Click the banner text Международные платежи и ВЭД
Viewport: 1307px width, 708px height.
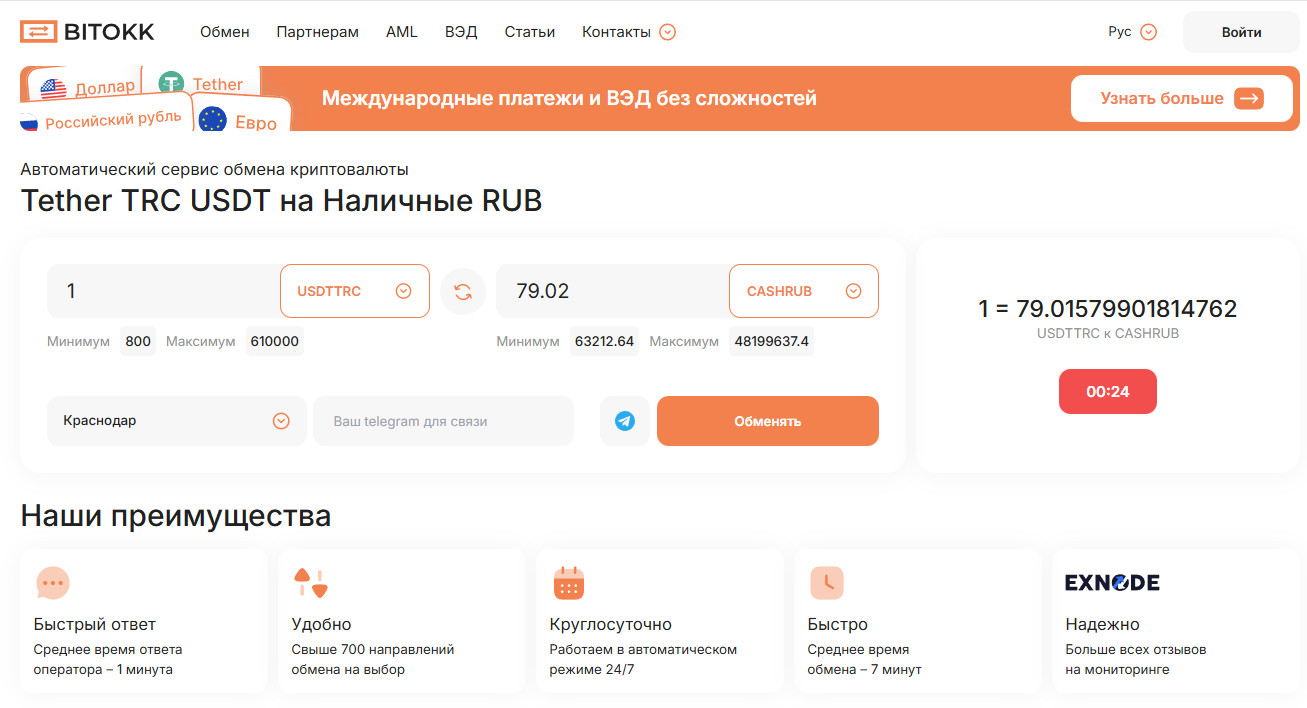(x=569, y=98)
